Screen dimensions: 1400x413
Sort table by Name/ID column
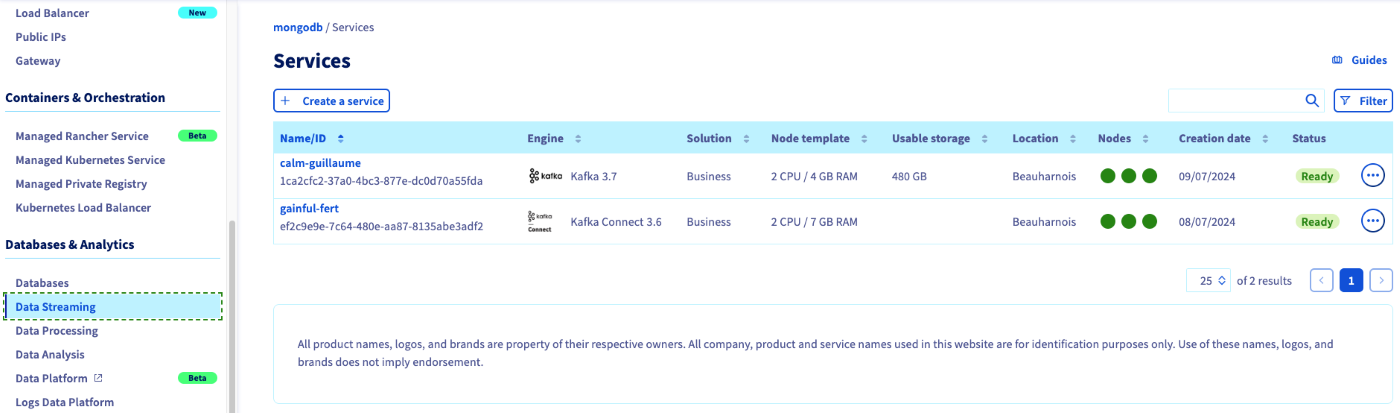[341, 138]
